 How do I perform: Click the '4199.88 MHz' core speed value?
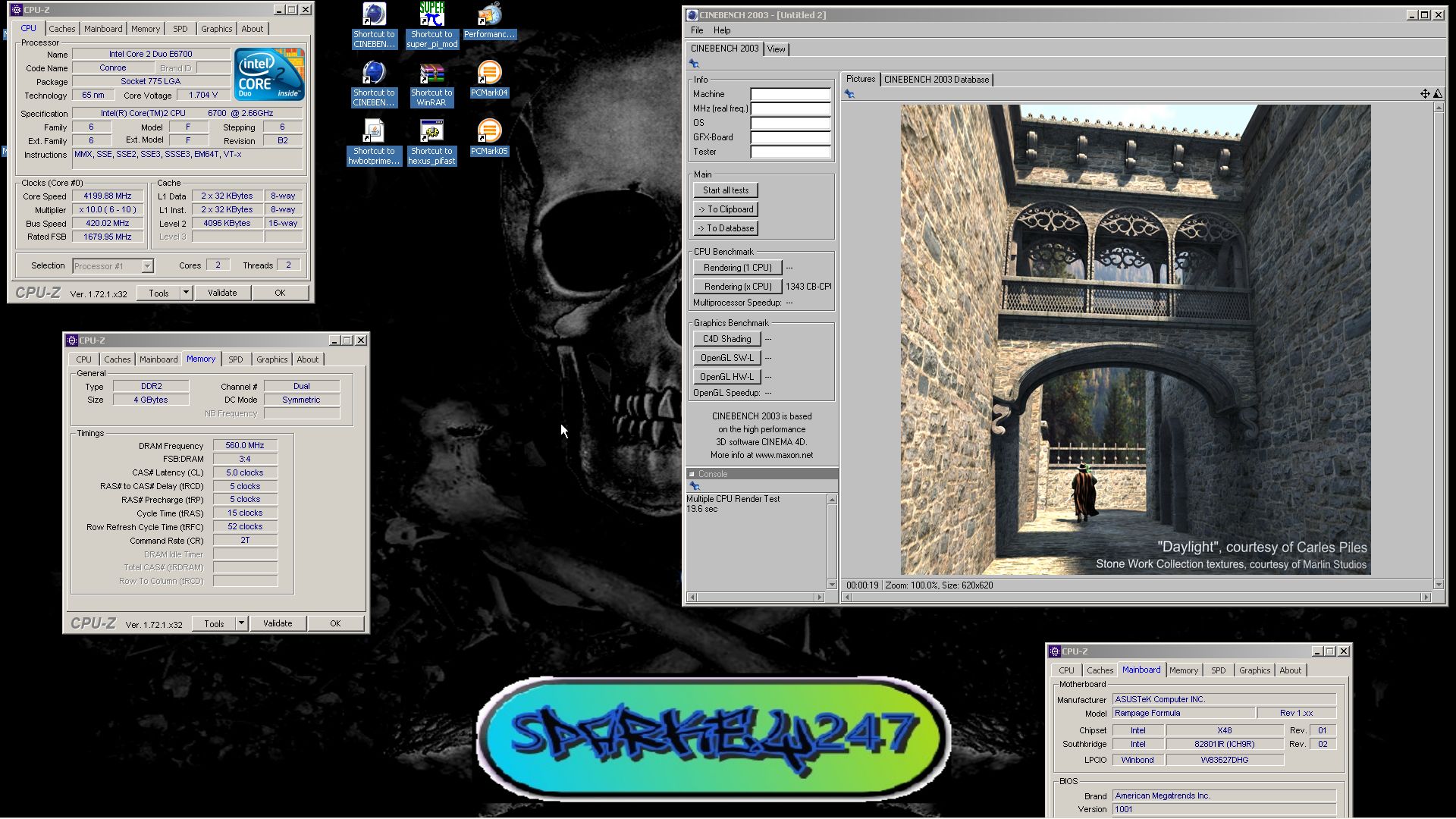click(108, 196)
